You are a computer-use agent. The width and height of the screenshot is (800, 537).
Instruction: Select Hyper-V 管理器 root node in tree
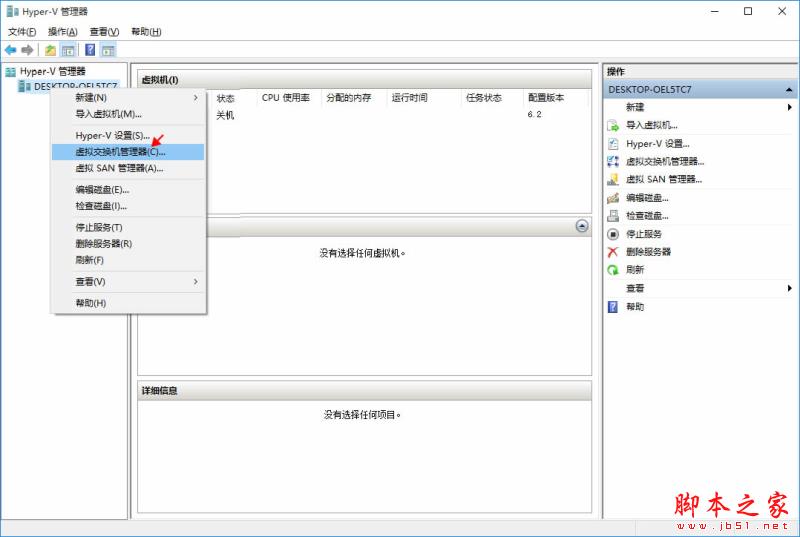[53, 72]
